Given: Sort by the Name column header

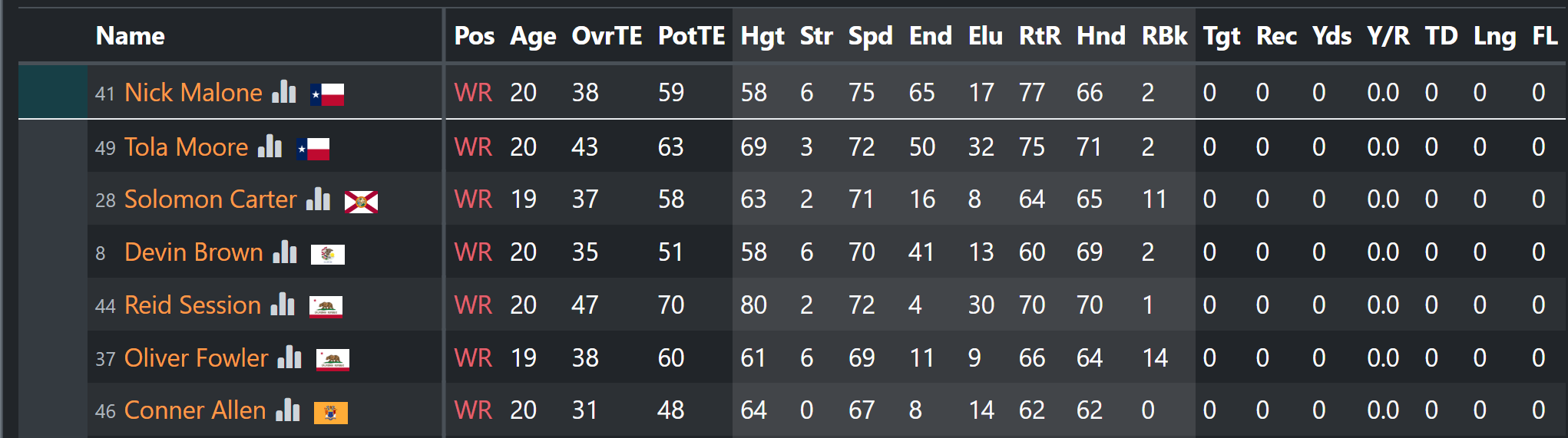Looking at the screenshot, I should tap(131, 36).
